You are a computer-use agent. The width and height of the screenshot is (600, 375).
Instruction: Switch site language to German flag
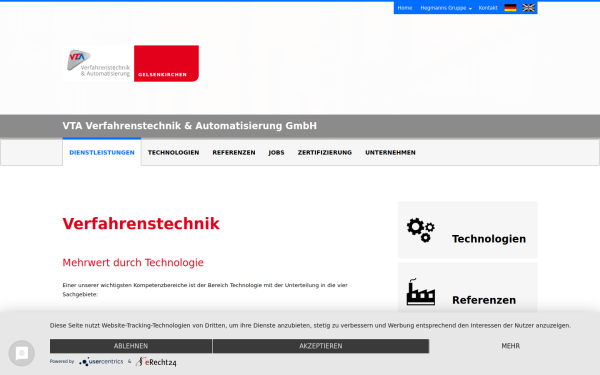coord(510,8)
